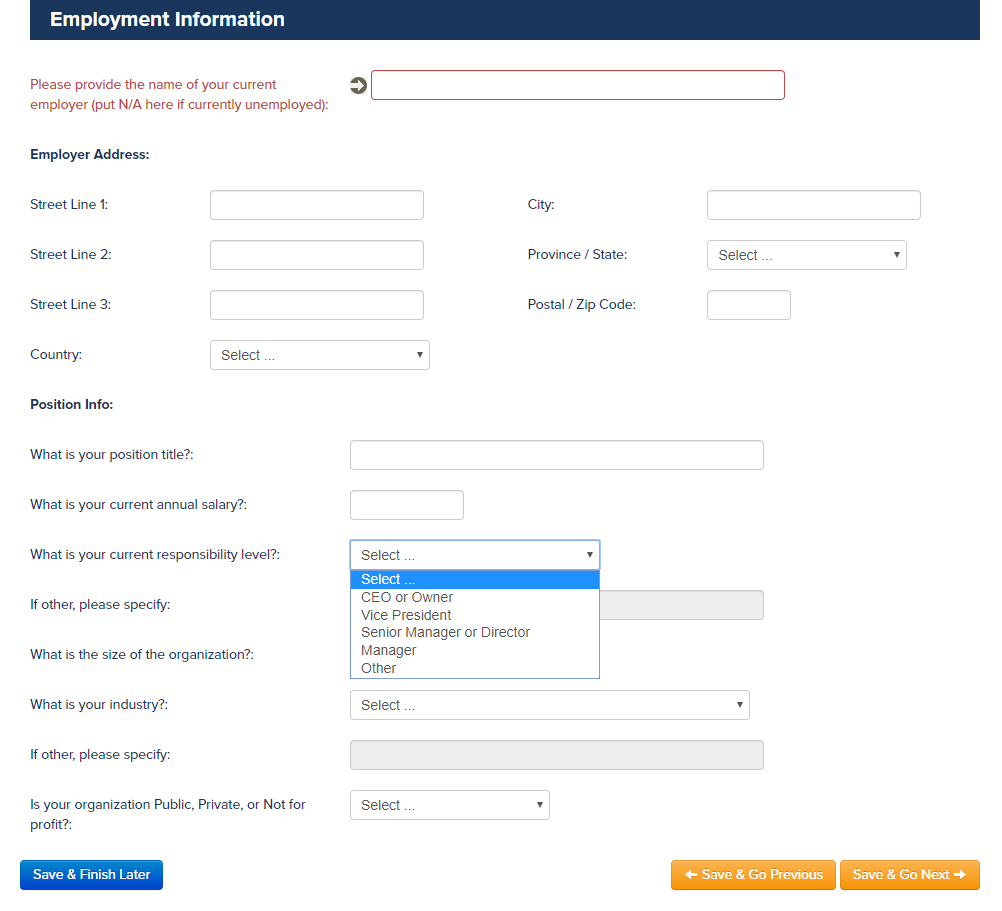Click the Save & Finish Later button
The width and height of the screenshot is (1002, 911).
point(90,874)
